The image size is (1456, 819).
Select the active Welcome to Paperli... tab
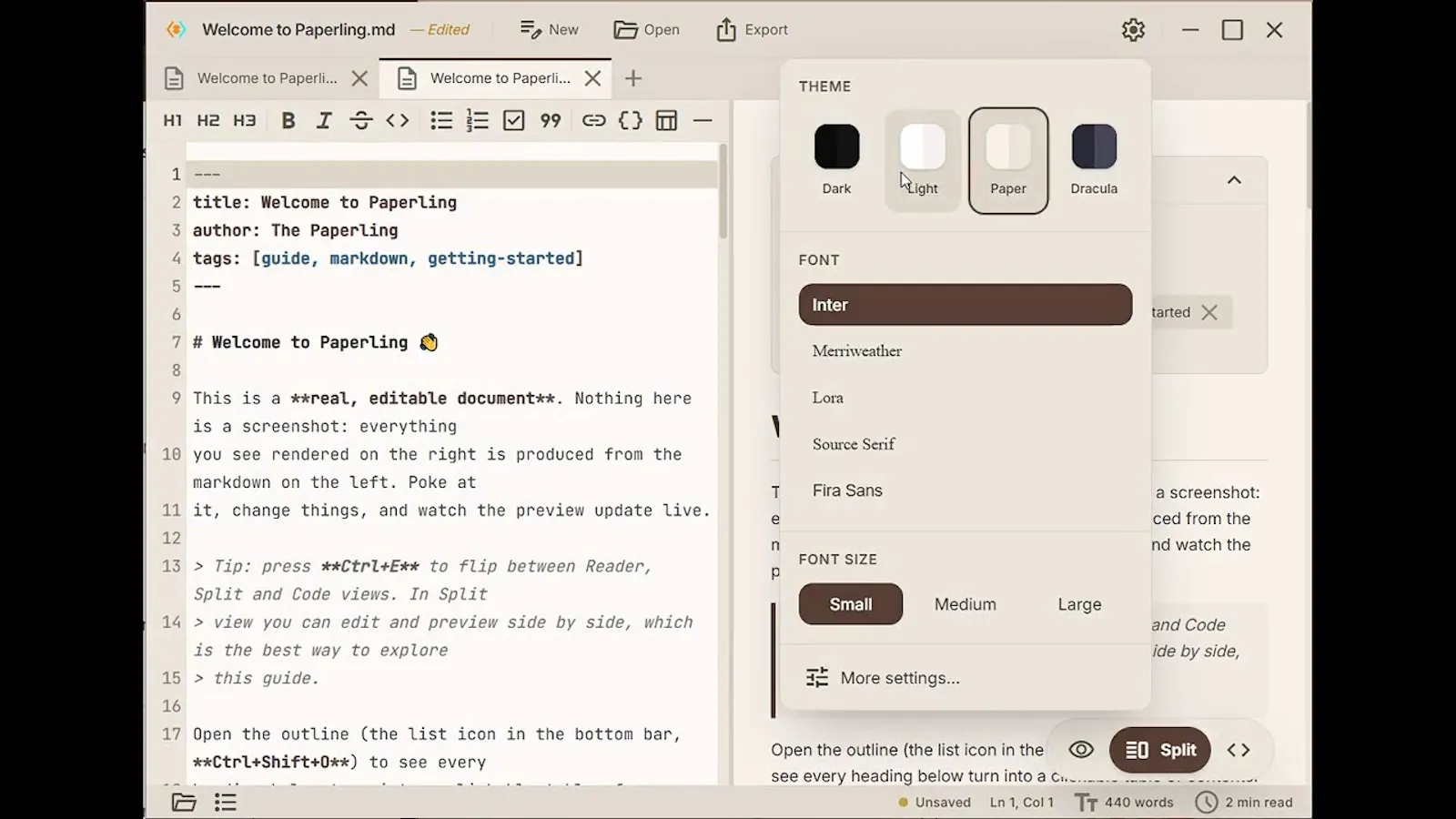pyautogui.click(x=496, y=78)
